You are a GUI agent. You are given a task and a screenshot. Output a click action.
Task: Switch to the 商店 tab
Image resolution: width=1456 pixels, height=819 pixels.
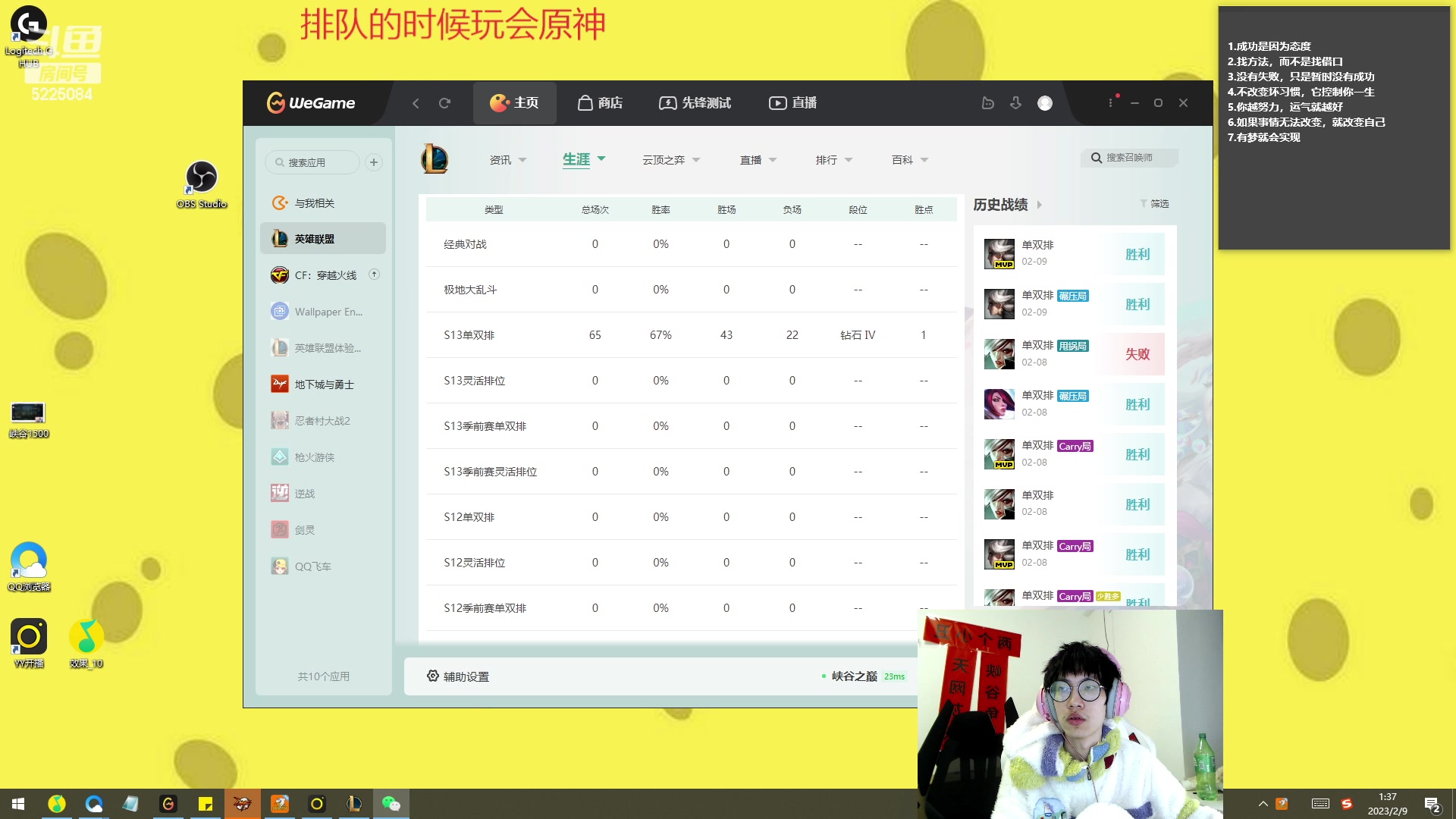click(600, 103)
